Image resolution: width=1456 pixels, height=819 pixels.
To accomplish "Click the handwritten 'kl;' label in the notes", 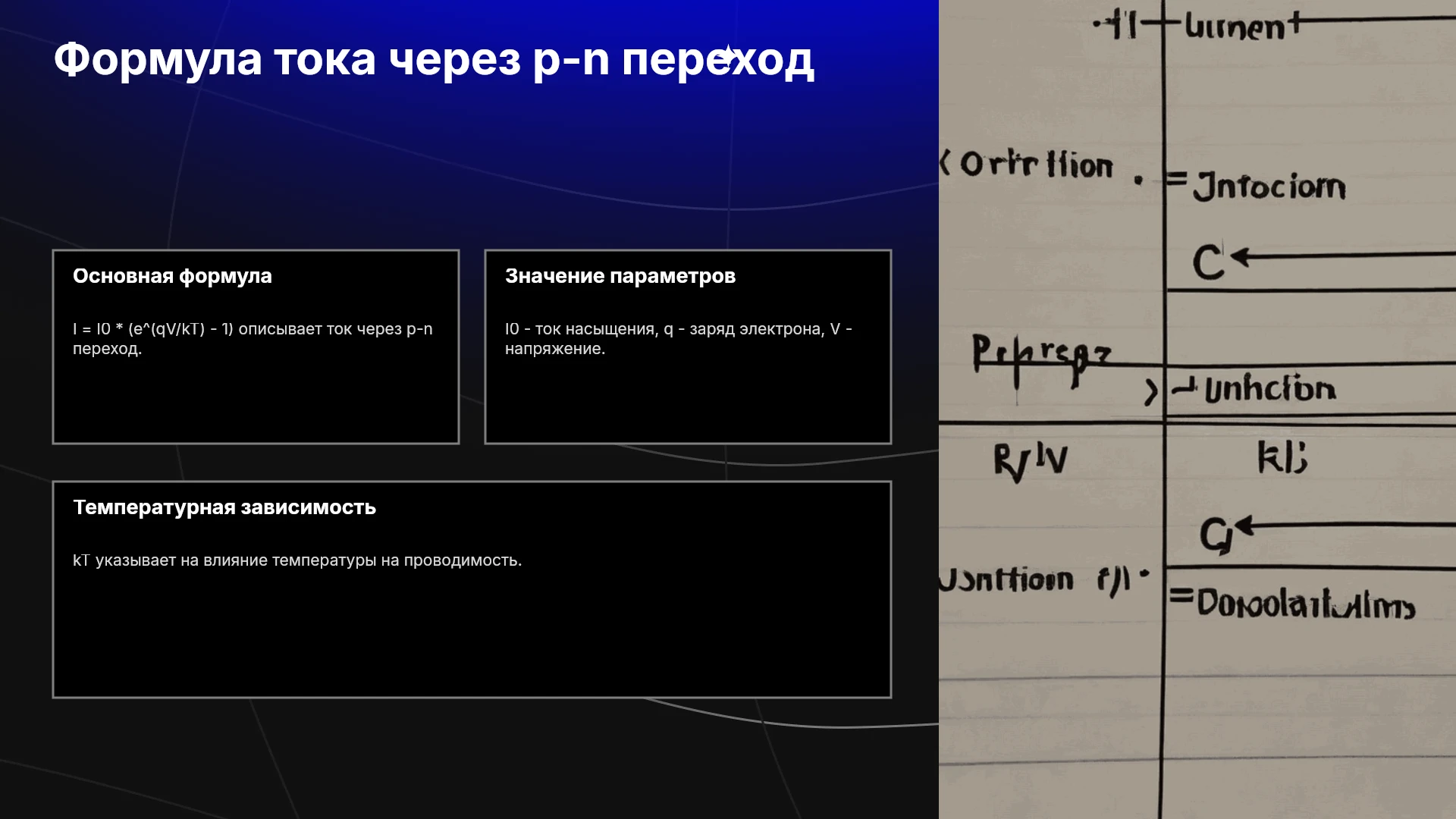I will tap(1282, 457).
